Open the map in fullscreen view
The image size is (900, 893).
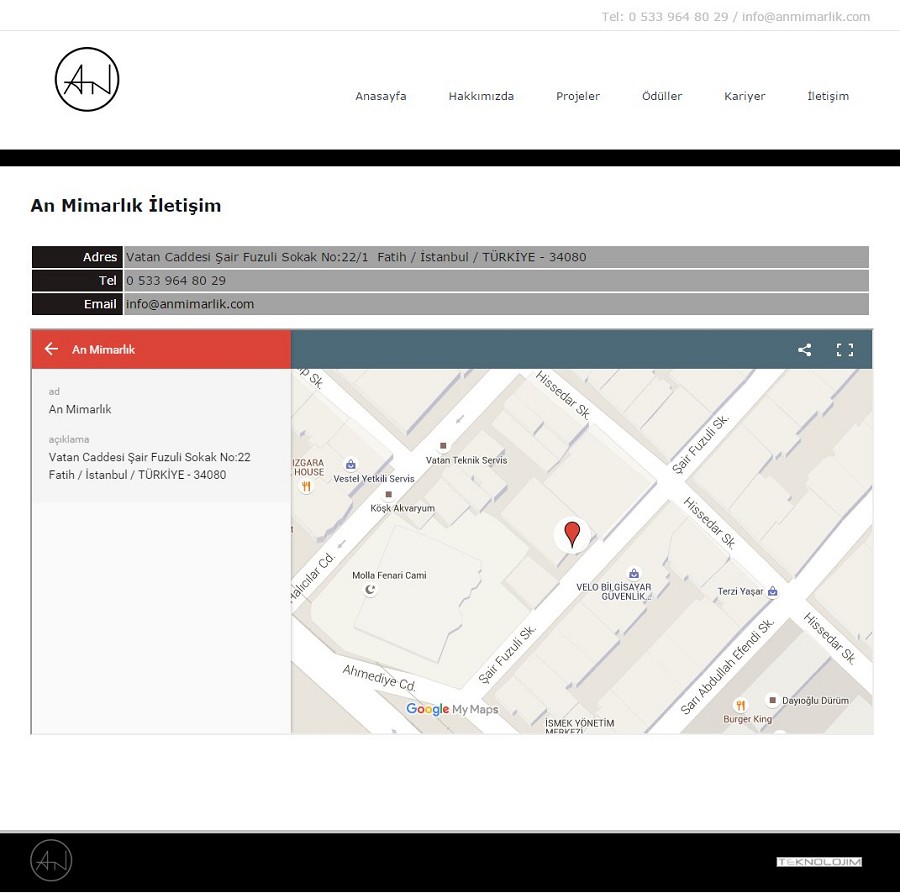(x=845, y=350)
